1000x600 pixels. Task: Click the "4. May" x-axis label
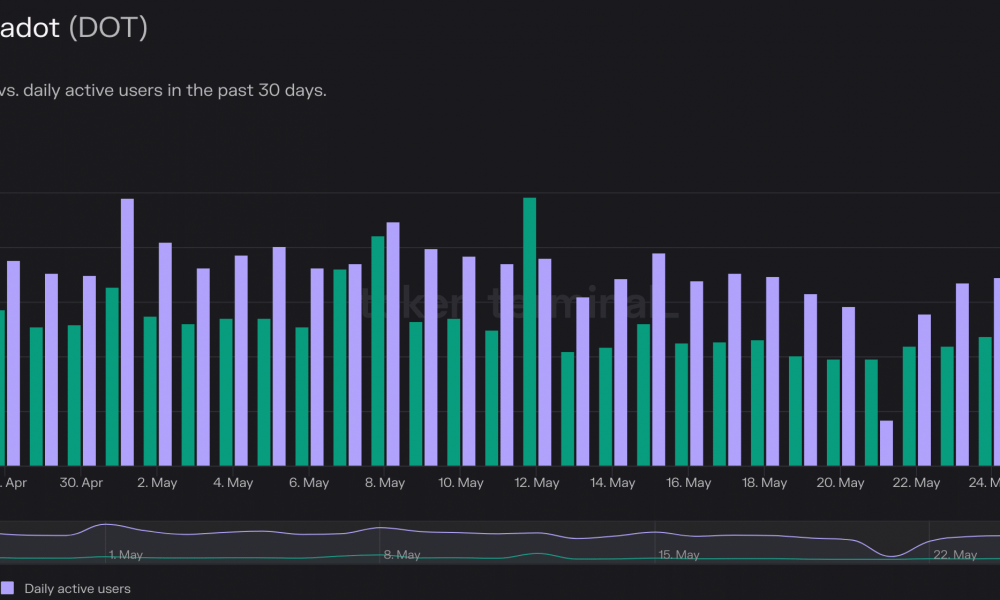[x=233, y=483]
